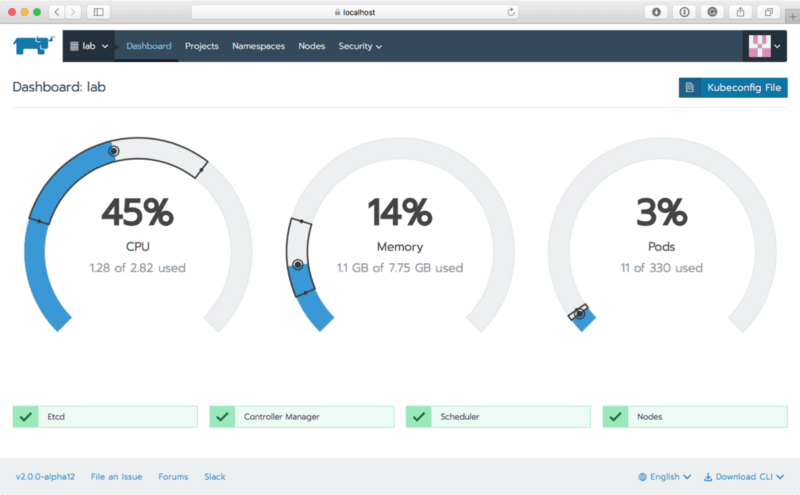This screenshot has width=800, height=495.
Task: Open the Security menu dropdown
Action: [360, 46]
